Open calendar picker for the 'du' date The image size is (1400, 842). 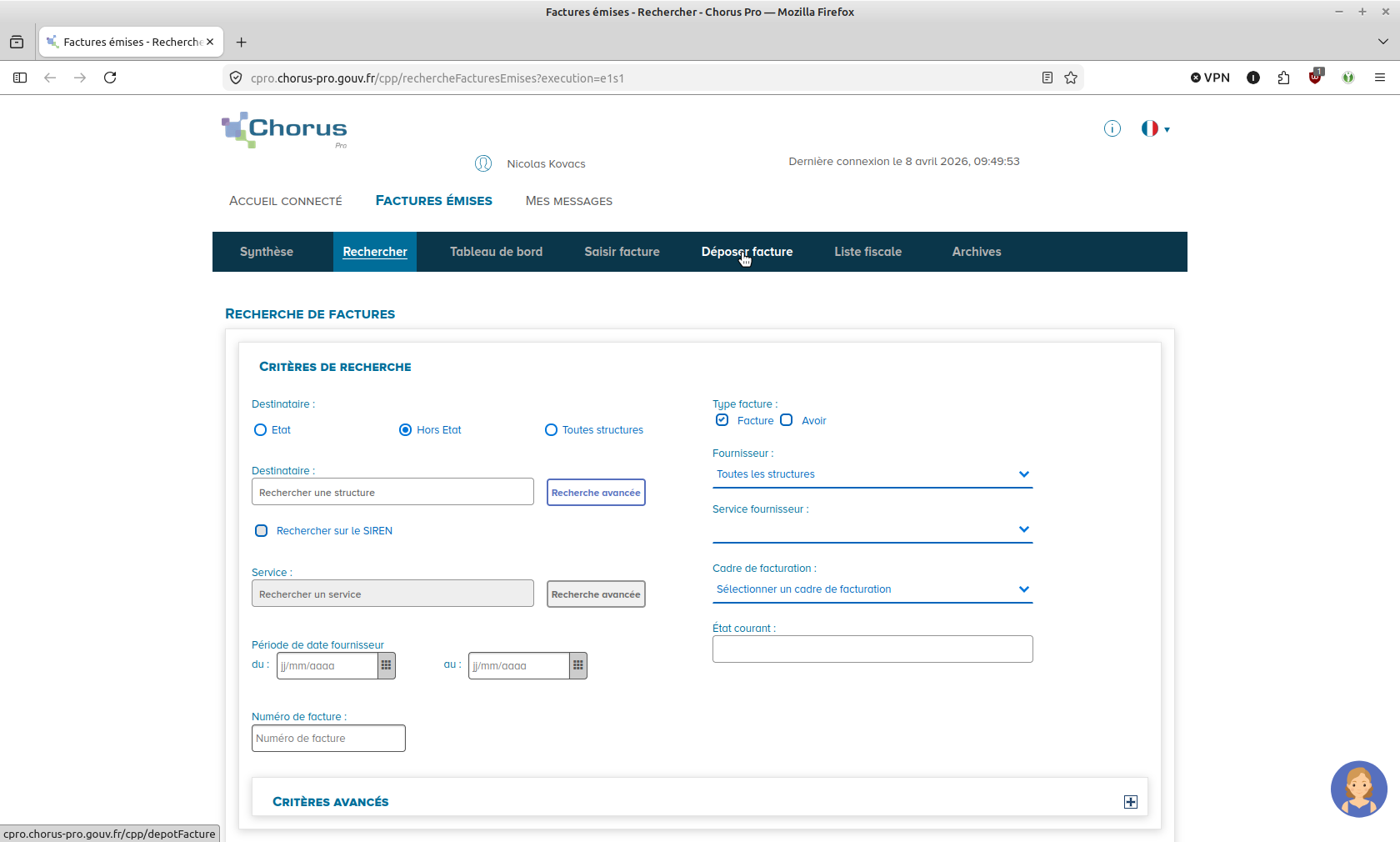point(386,665)
